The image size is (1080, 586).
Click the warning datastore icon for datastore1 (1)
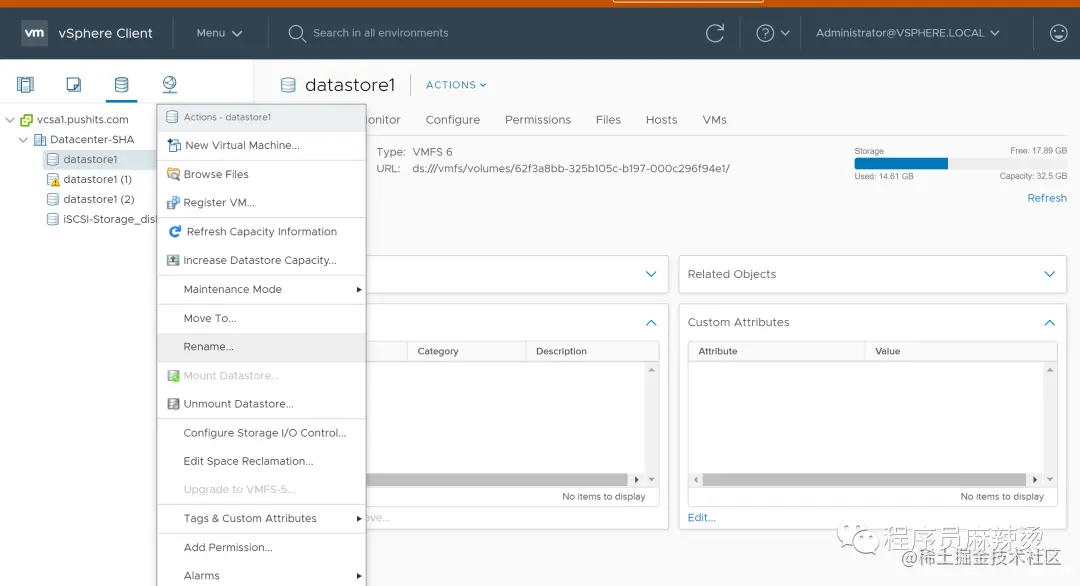[x=53, y=180]
